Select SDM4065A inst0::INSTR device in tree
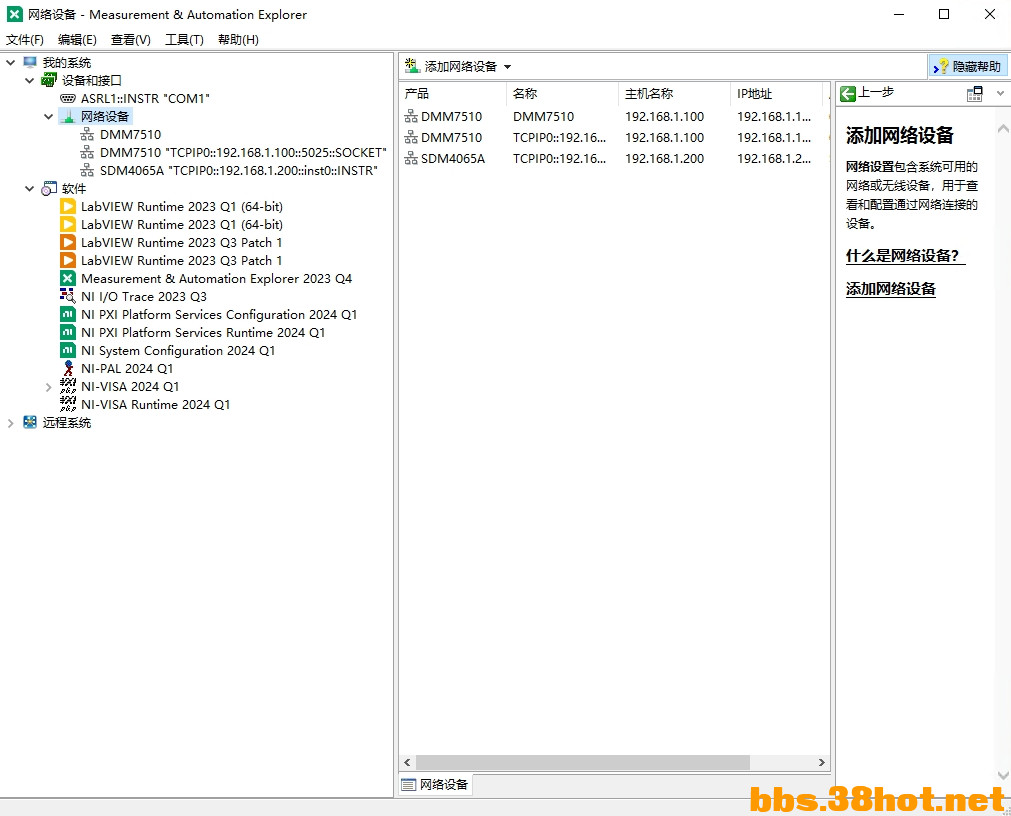The width and height of the screenshot is (1011, 816). coord(239,170)
